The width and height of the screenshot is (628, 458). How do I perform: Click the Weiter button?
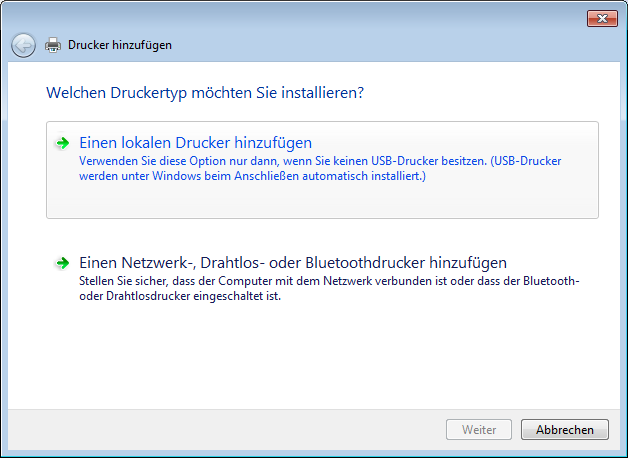point(479,430)
